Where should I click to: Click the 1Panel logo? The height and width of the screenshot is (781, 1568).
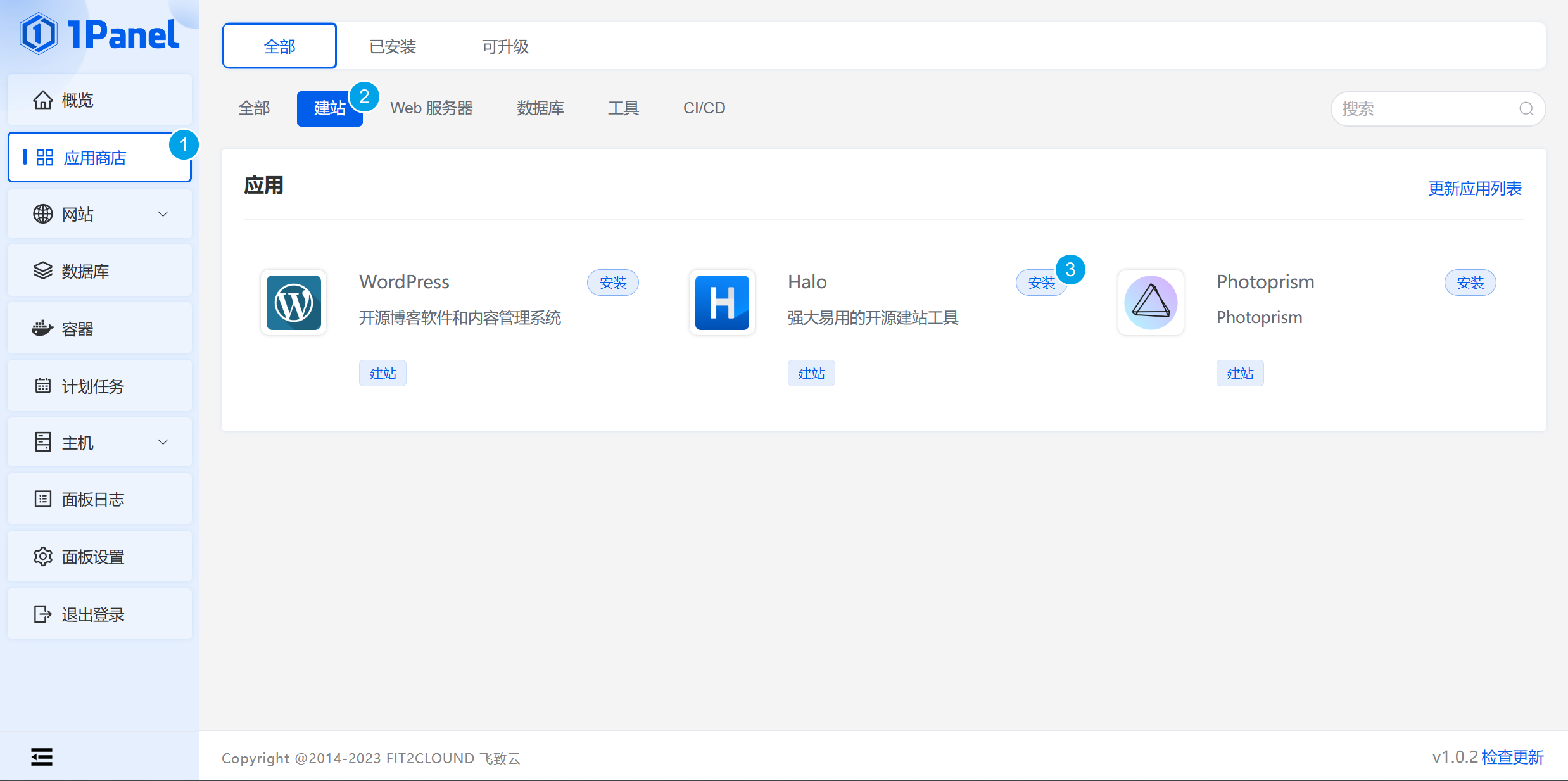pyautogui.click(x=99, y=34)
